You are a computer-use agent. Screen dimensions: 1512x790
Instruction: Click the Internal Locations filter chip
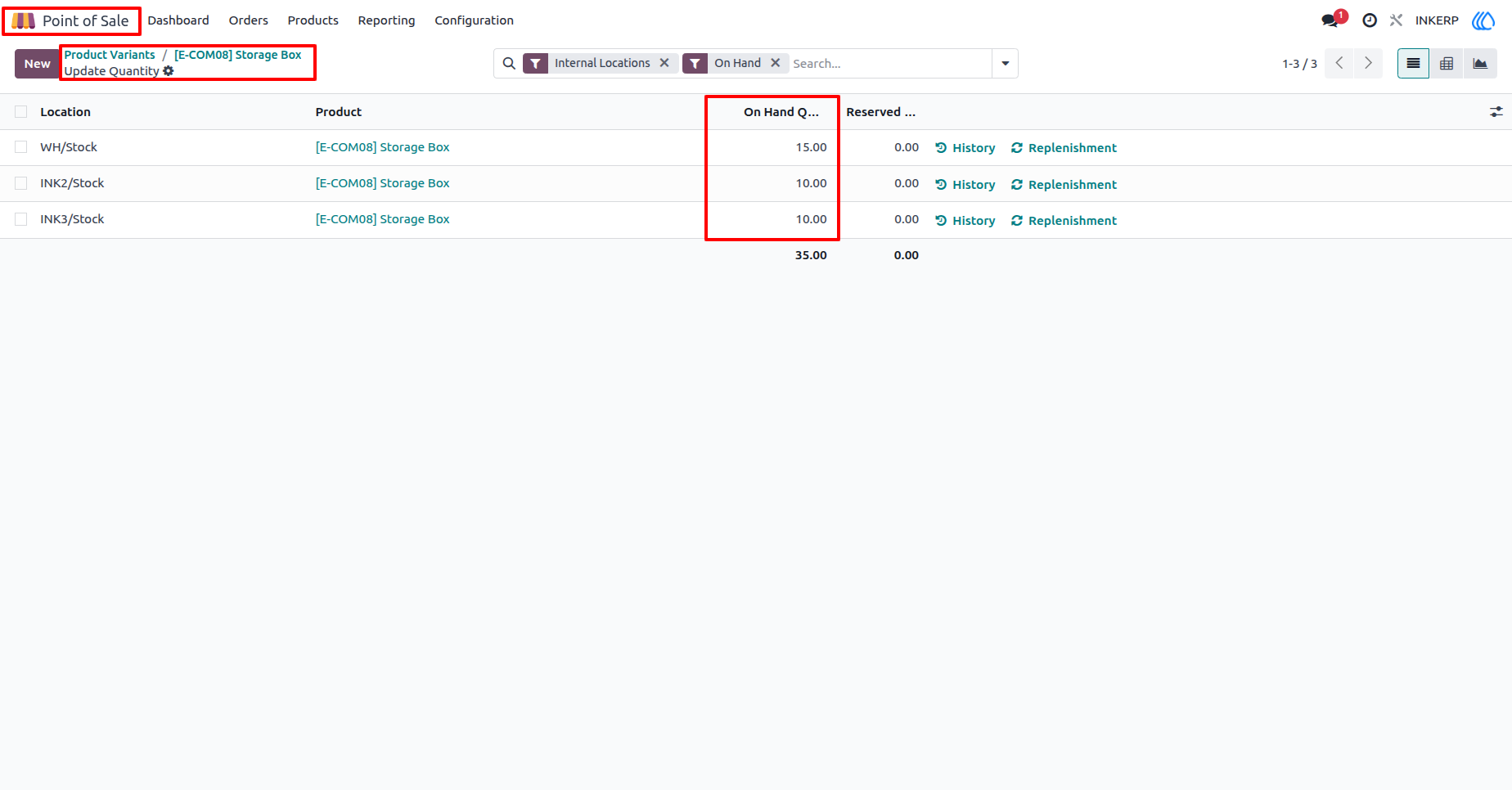point(602,63)
